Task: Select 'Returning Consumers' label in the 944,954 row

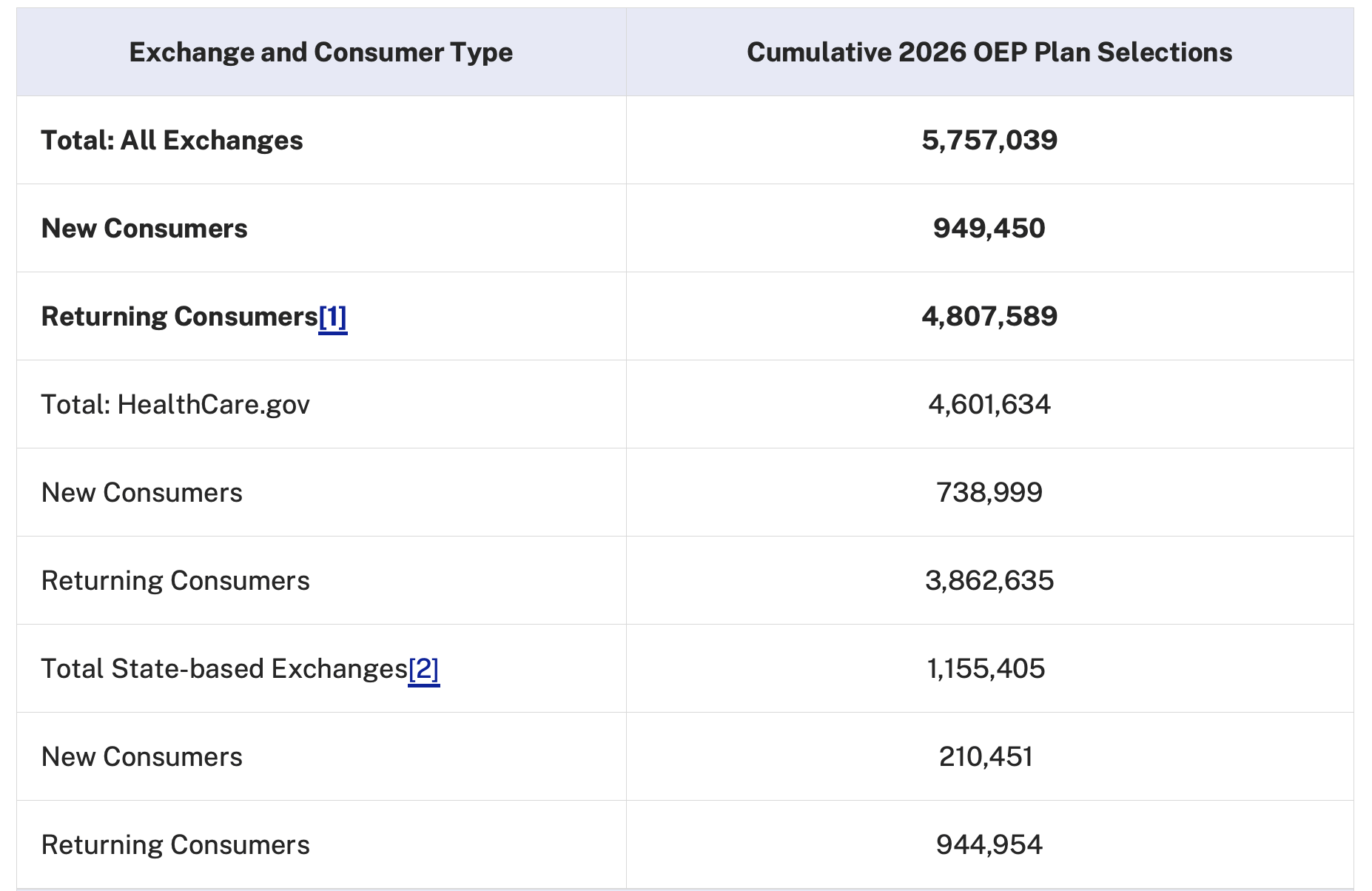Action: 175,845
